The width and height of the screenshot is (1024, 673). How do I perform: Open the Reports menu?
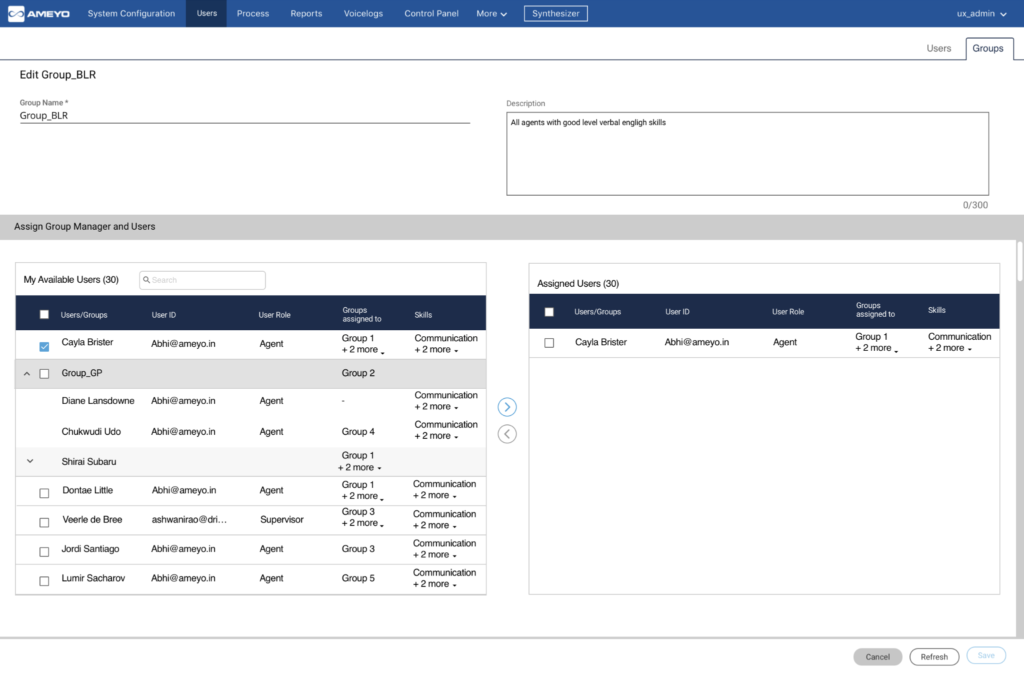[x=306, y=14]
